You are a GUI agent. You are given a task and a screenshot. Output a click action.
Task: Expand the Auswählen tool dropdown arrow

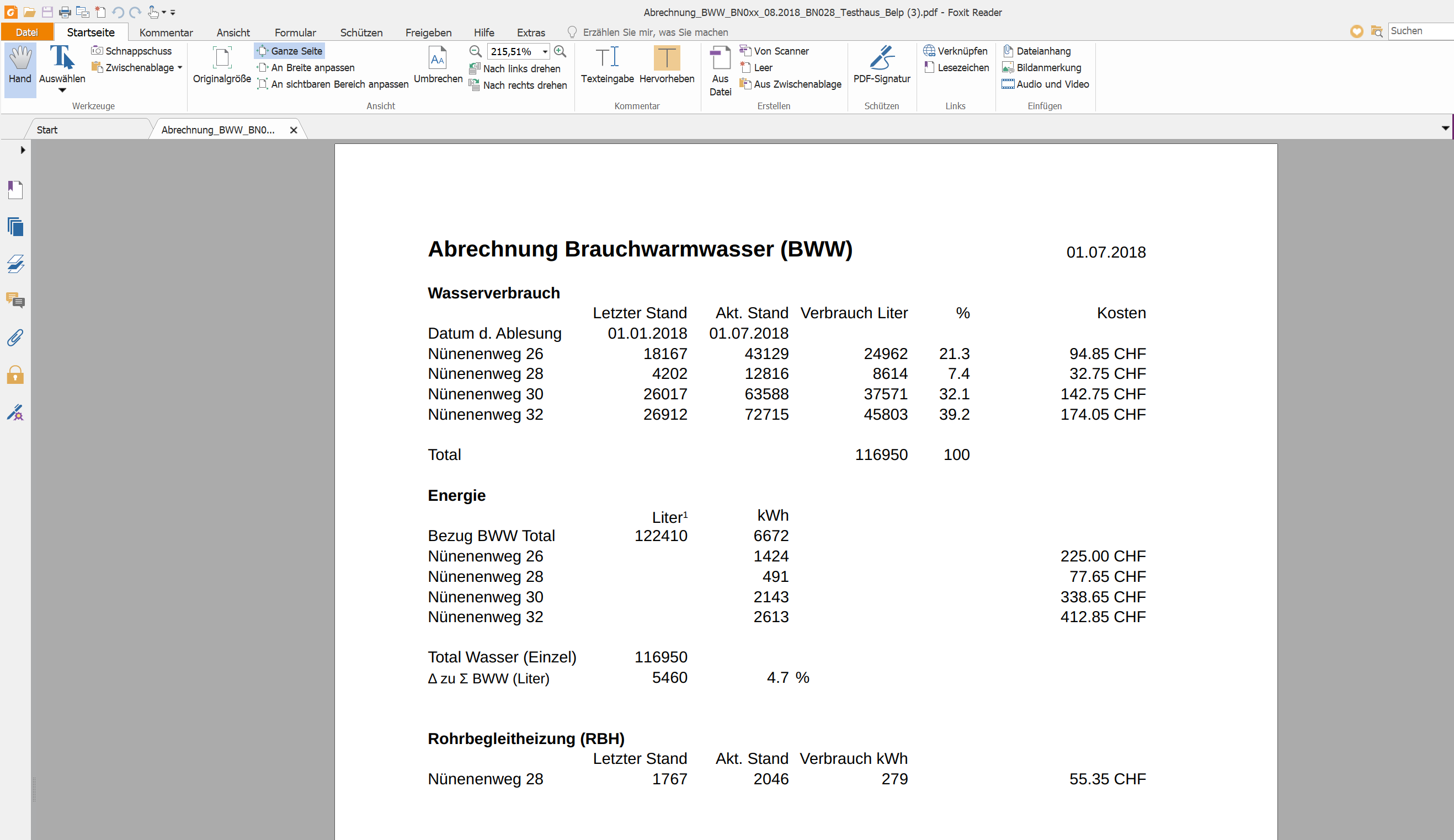[62, 90]
